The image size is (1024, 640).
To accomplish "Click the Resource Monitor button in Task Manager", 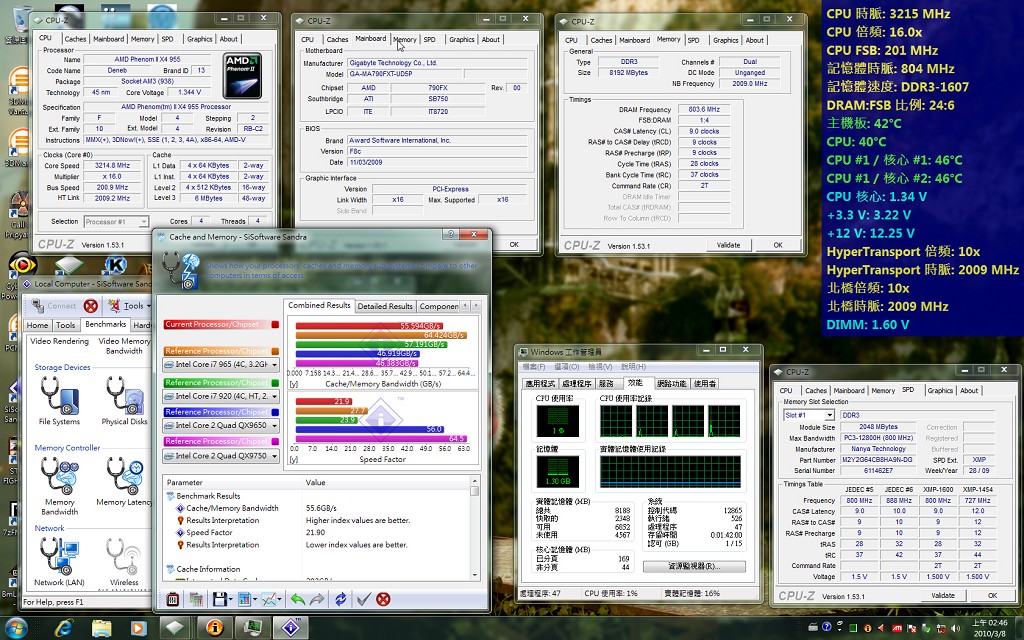I will [x=694, y=566].
